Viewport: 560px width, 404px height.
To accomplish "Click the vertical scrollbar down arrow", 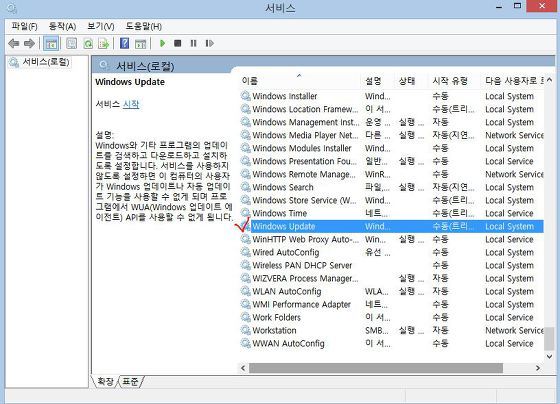I will (x=549, y=356).
